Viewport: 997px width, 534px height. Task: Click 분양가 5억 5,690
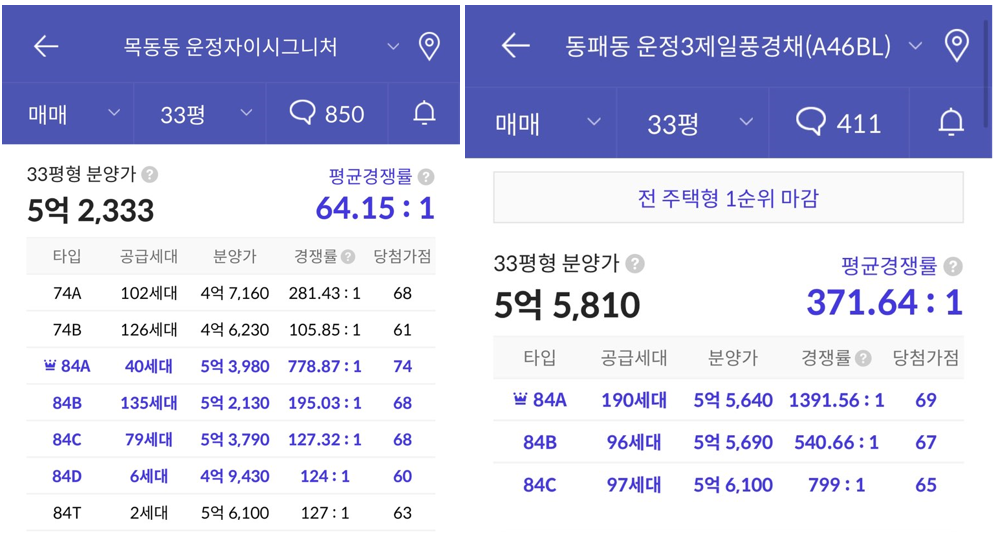[x=733, y=442]
